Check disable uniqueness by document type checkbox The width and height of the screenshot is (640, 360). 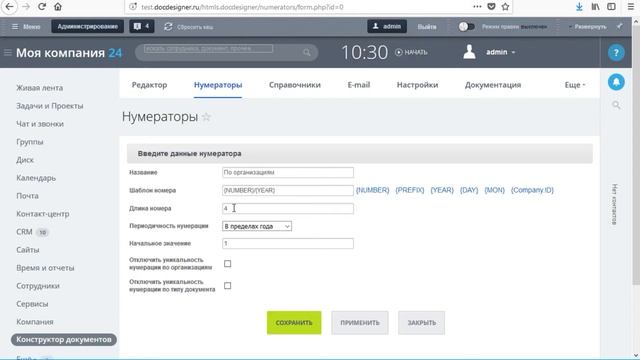(x=227, y=286)
